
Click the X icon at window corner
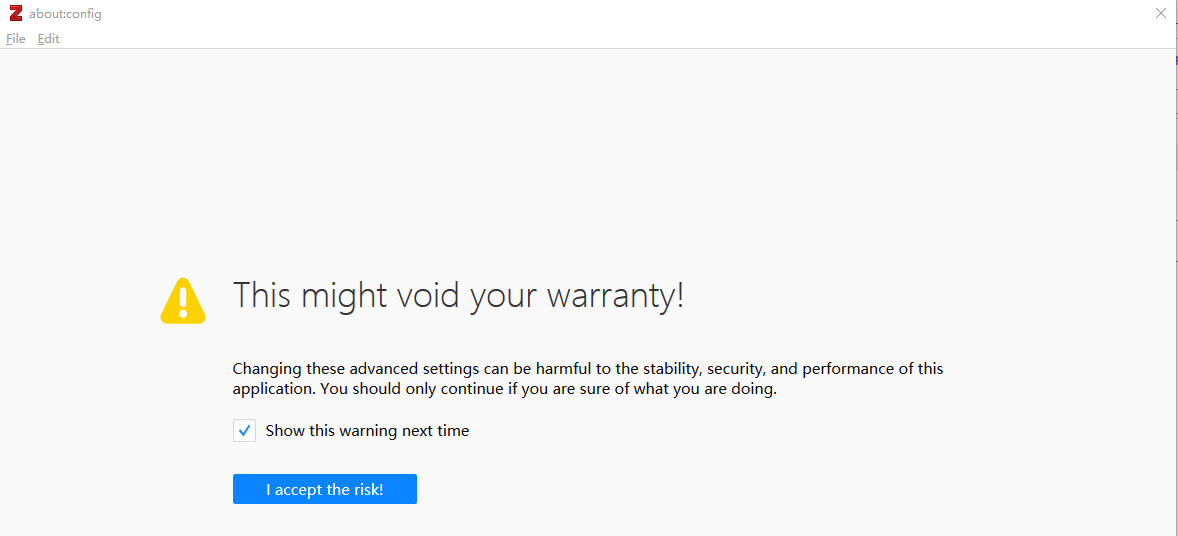click(x=1160, y=13)
